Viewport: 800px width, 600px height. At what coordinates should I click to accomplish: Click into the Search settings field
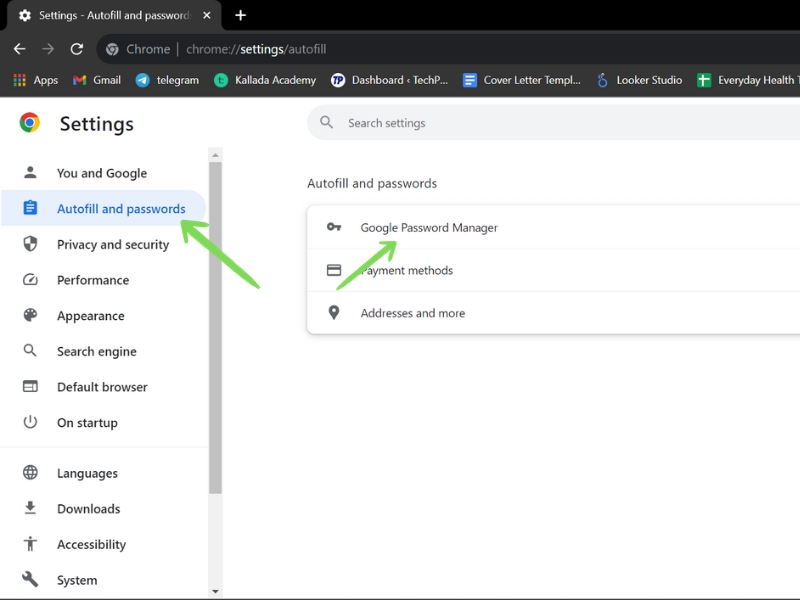[x=554, y=123]
